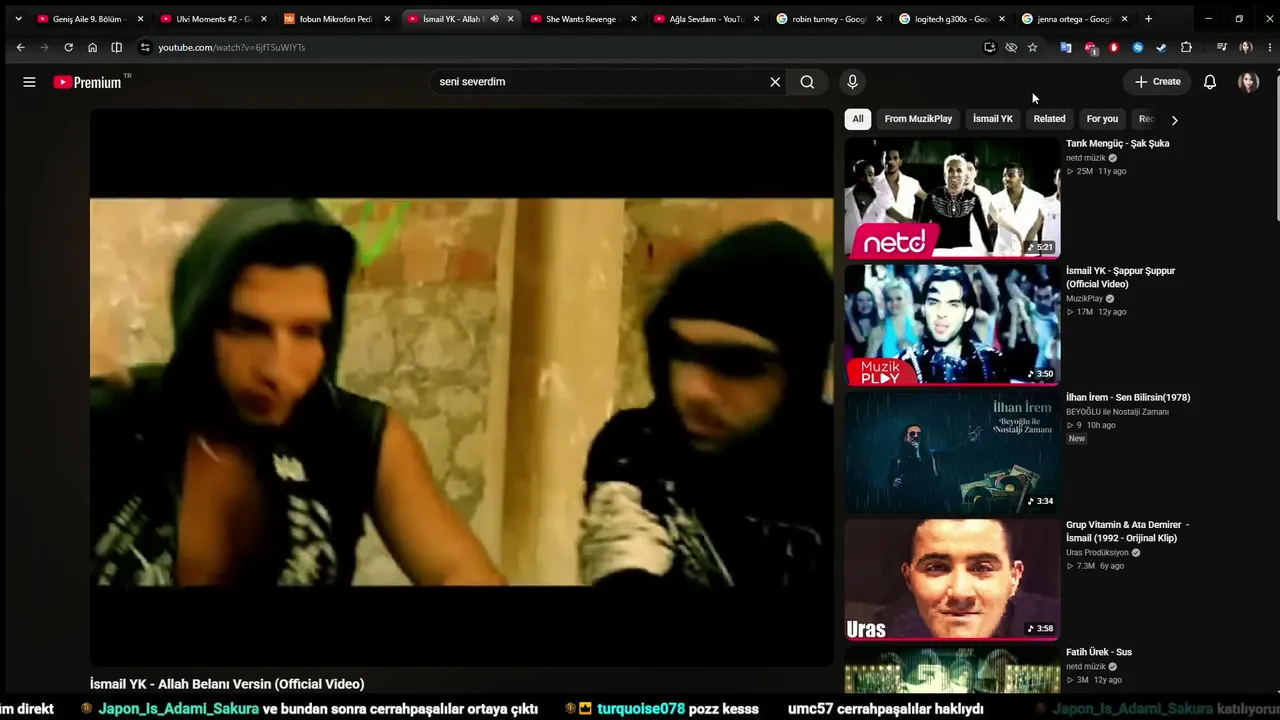The width and height of the screenshot is (1280, 720).
Task: Switch to the Geniş Aile 9. Bölüm tab
Action: point(88,19)
